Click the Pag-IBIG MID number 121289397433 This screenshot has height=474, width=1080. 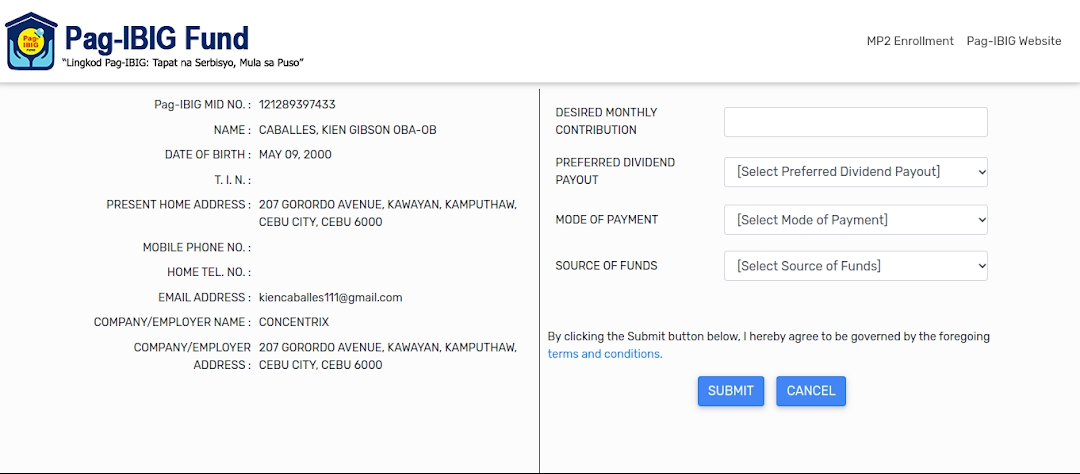tap(297, 104)
